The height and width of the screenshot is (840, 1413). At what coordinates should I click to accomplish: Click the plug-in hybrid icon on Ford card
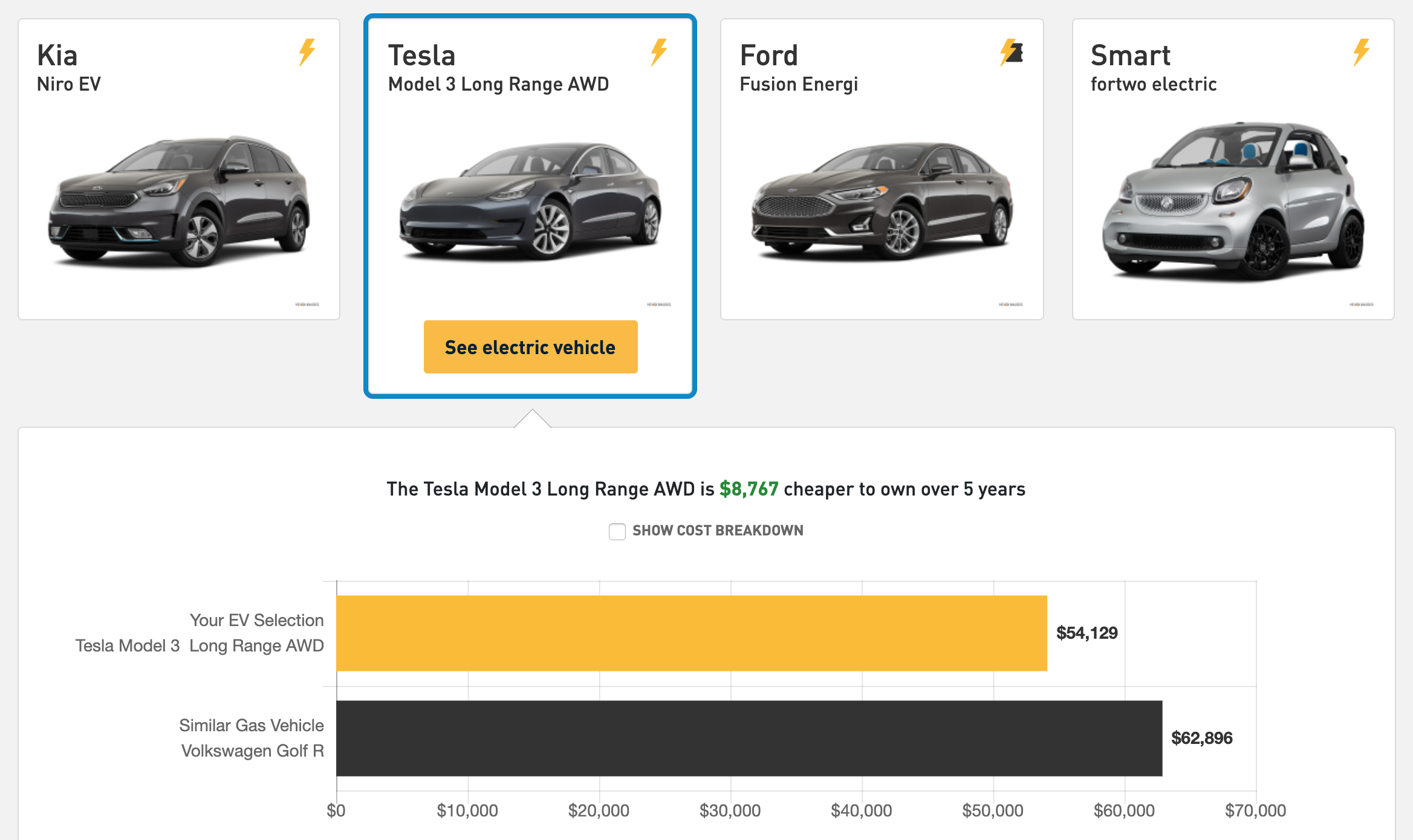(1011, 52)
